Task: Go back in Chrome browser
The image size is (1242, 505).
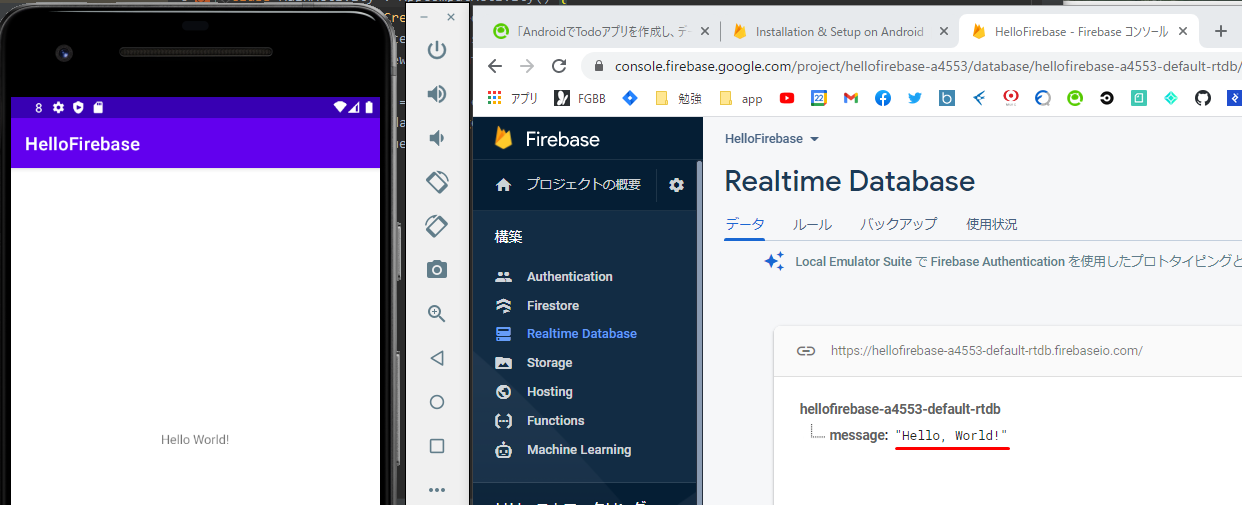Action: pyautogui.click(x=496, y=66)
